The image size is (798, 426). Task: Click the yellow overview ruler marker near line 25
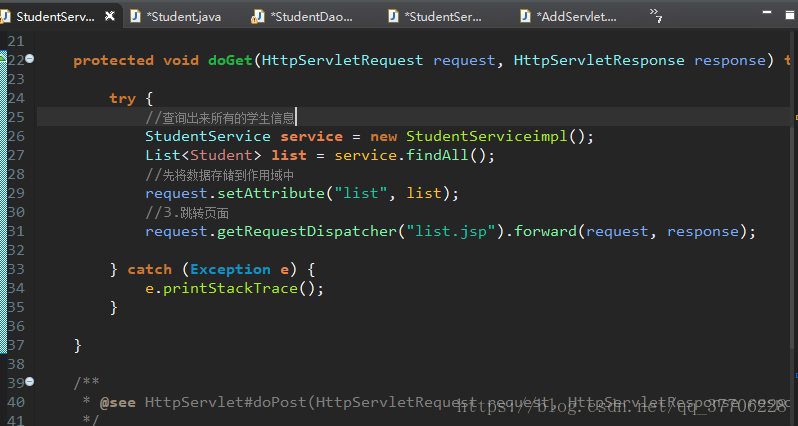[x=796, y=117]
